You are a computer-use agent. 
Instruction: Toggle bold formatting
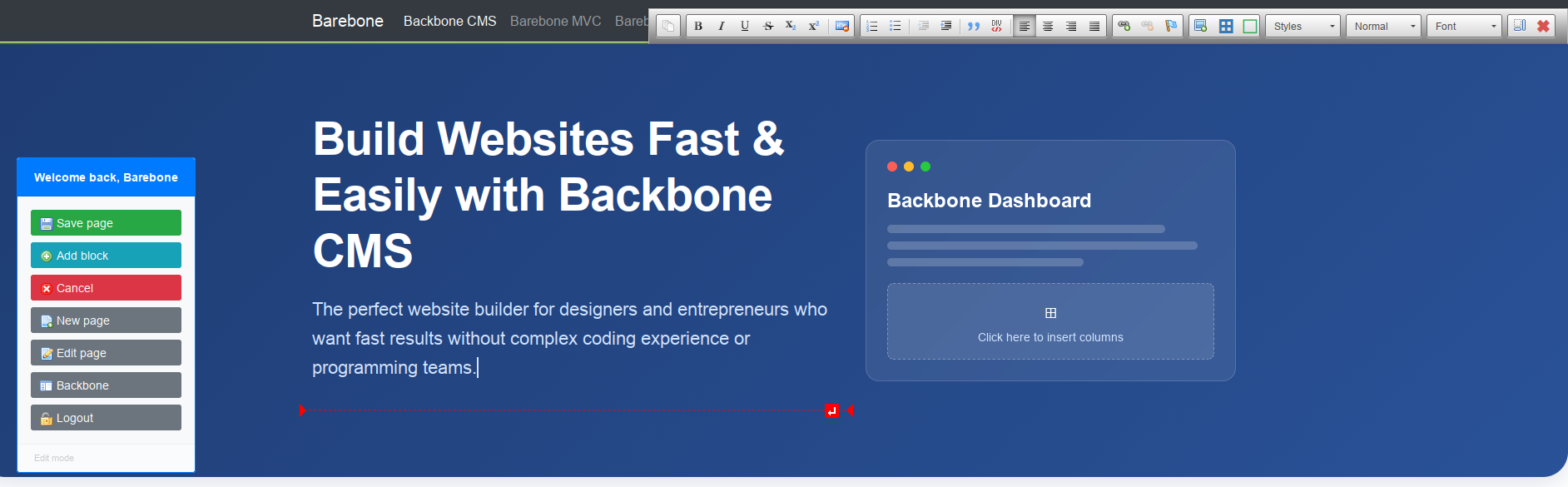698,26
